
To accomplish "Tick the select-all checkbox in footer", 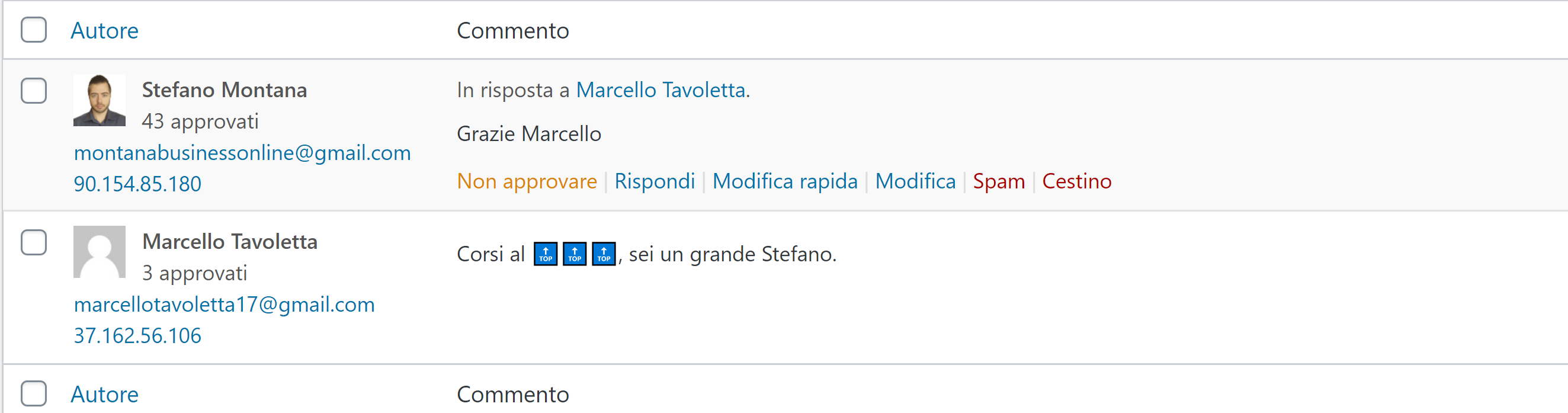I will (34, 393).
